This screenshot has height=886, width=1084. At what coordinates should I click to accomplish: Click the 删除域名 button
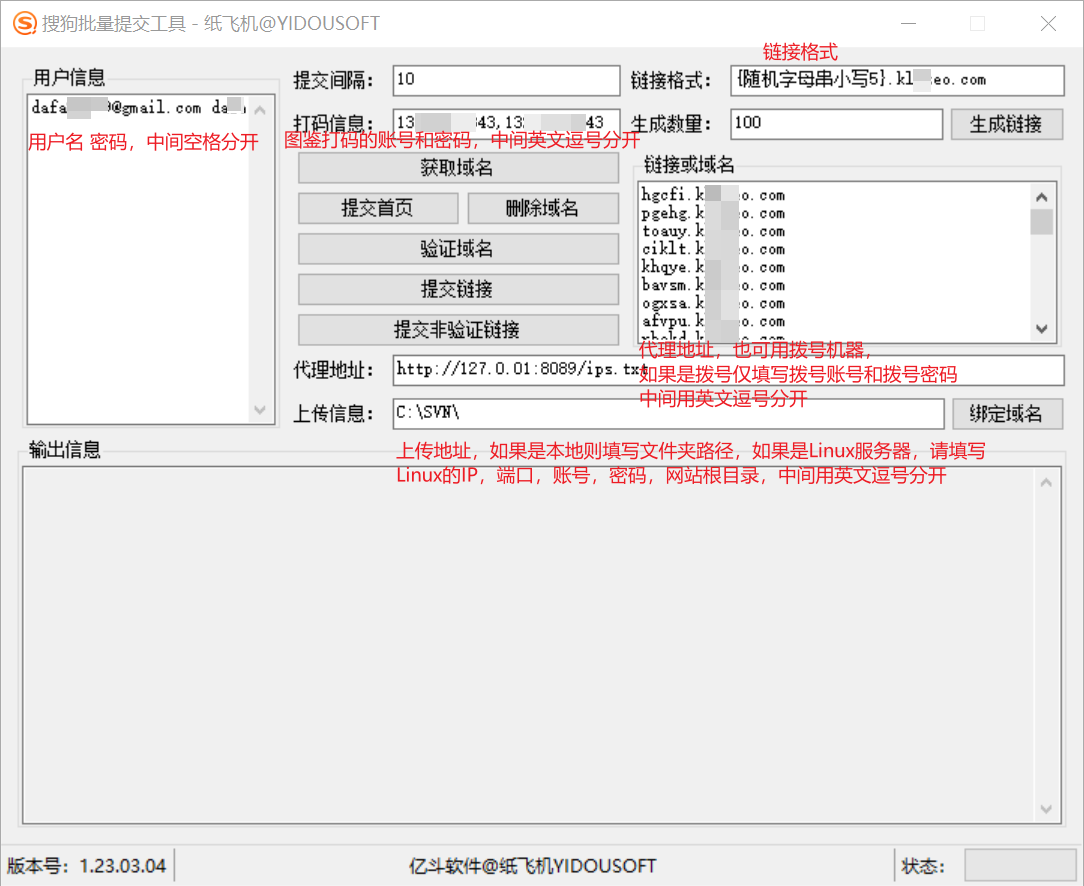coord(543,208)
